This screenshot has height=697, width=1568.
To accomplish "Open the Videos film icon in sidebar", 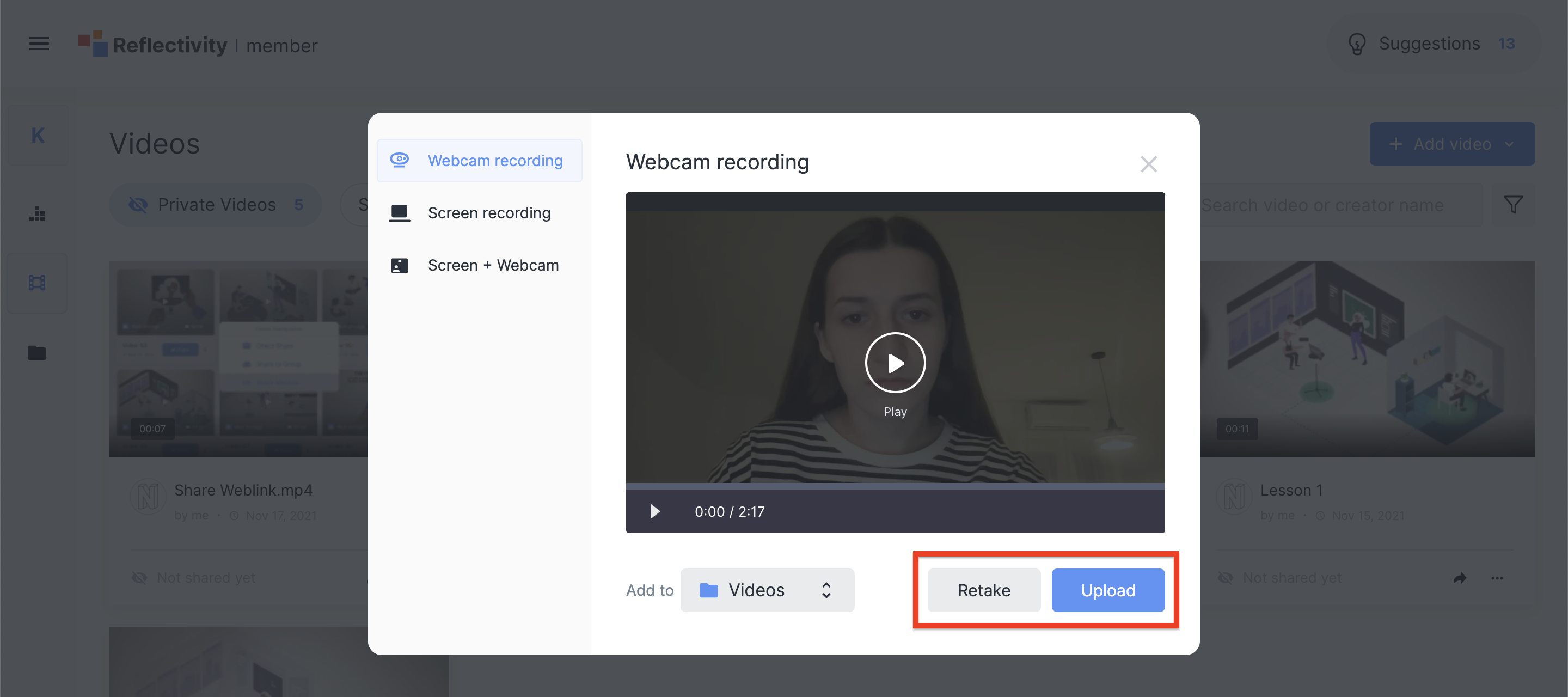I will pyautogui.click(x=37, y=283).
